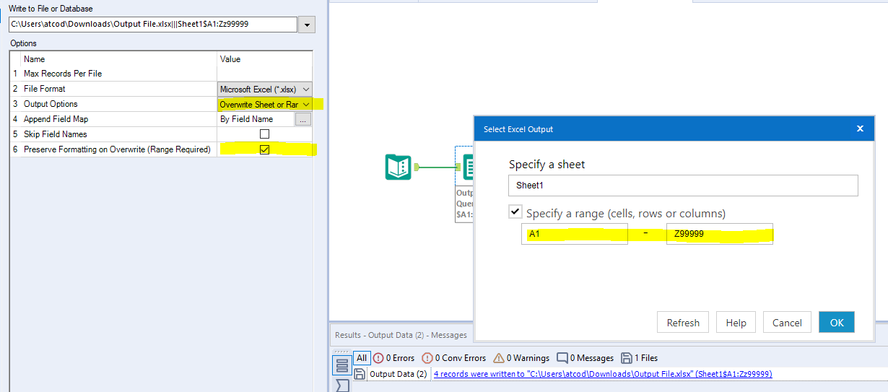The image size is (888, 392).
Task: Click the file icon beside Output Data (2)
Action: (359, 374)
